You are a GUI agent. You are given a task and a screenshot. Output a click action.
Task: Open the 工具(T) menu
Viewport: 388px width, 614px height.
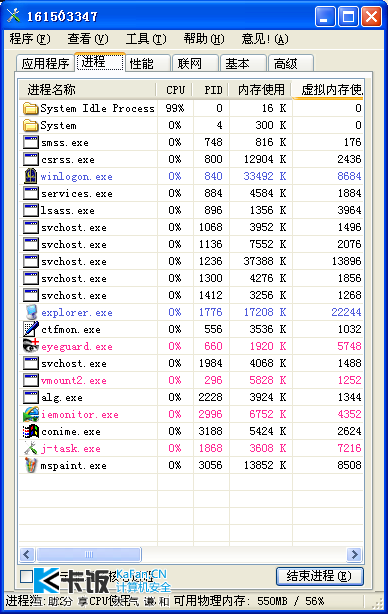[146, 39]
